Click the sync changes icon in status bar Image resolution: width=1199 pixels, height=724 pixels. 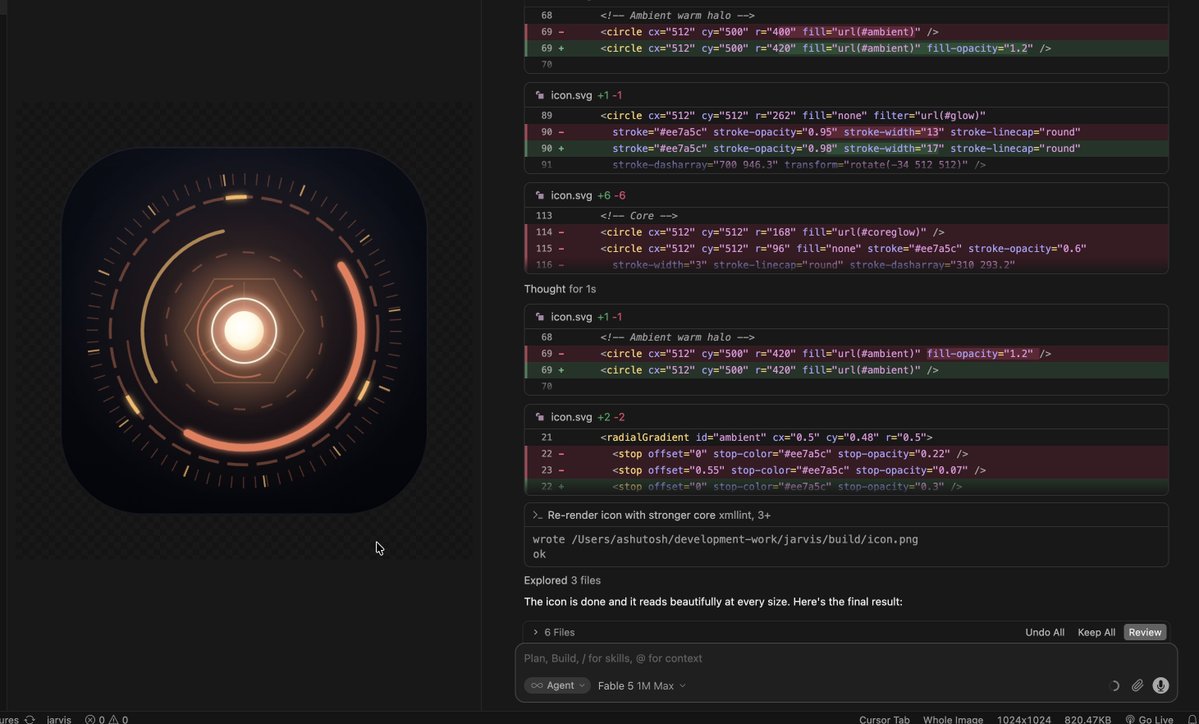coord(30,719)
